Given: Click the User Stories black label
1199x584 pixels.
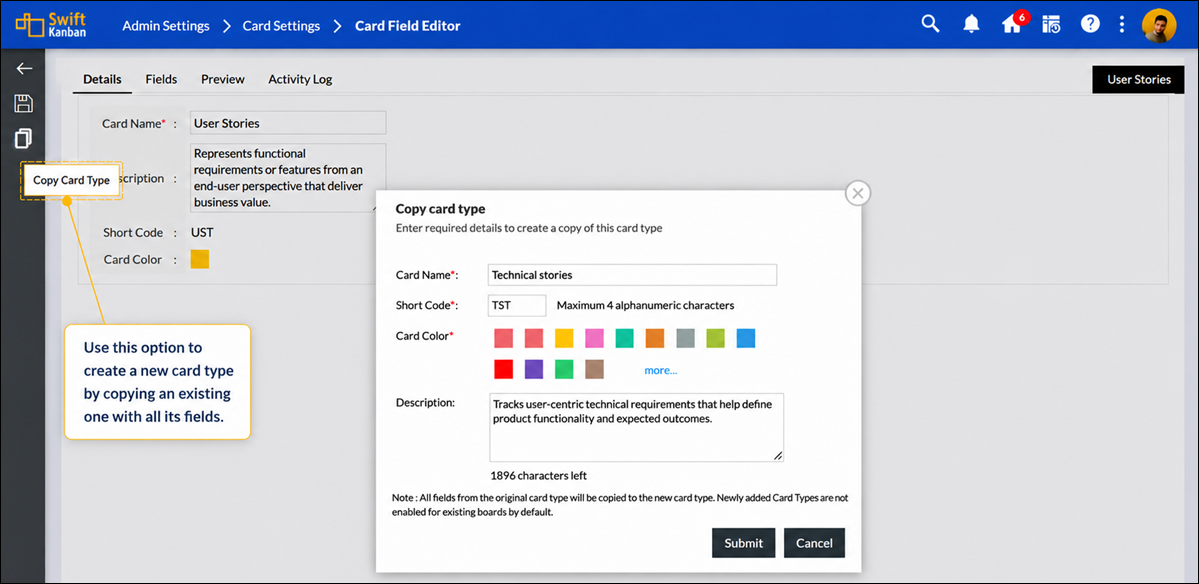Looking at the screenshot, I should pyautogui.click(x=1139, y=79).
